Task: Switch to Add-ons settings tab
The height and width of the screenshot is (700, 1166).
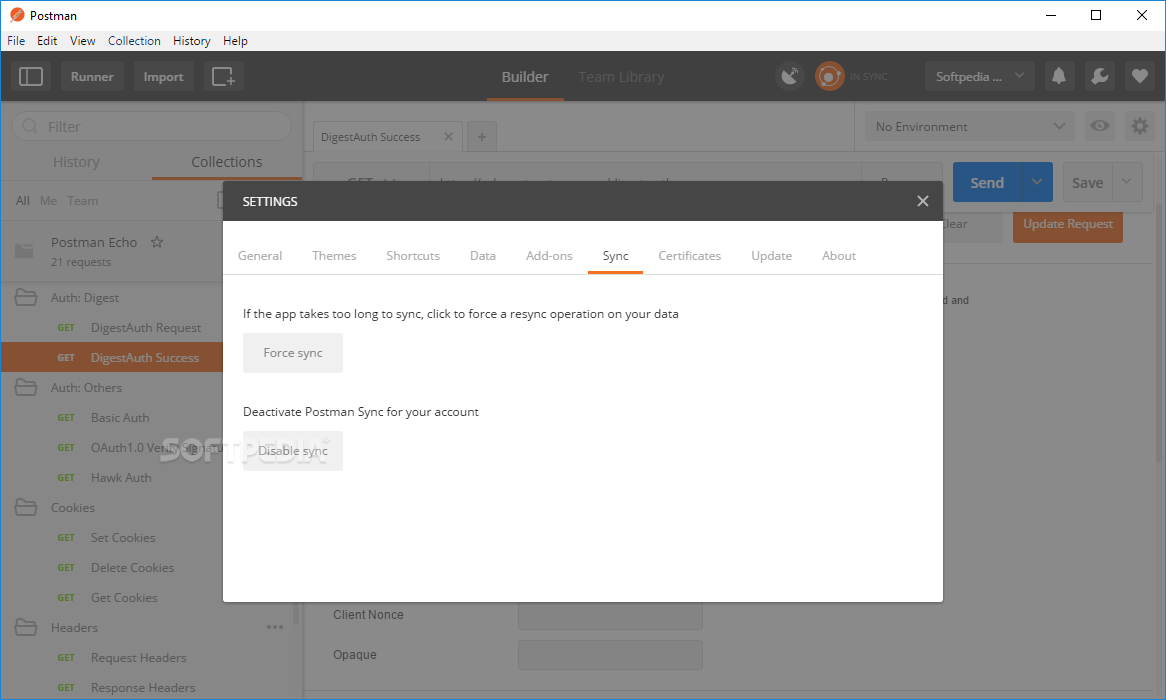Action: coord(549,256)
